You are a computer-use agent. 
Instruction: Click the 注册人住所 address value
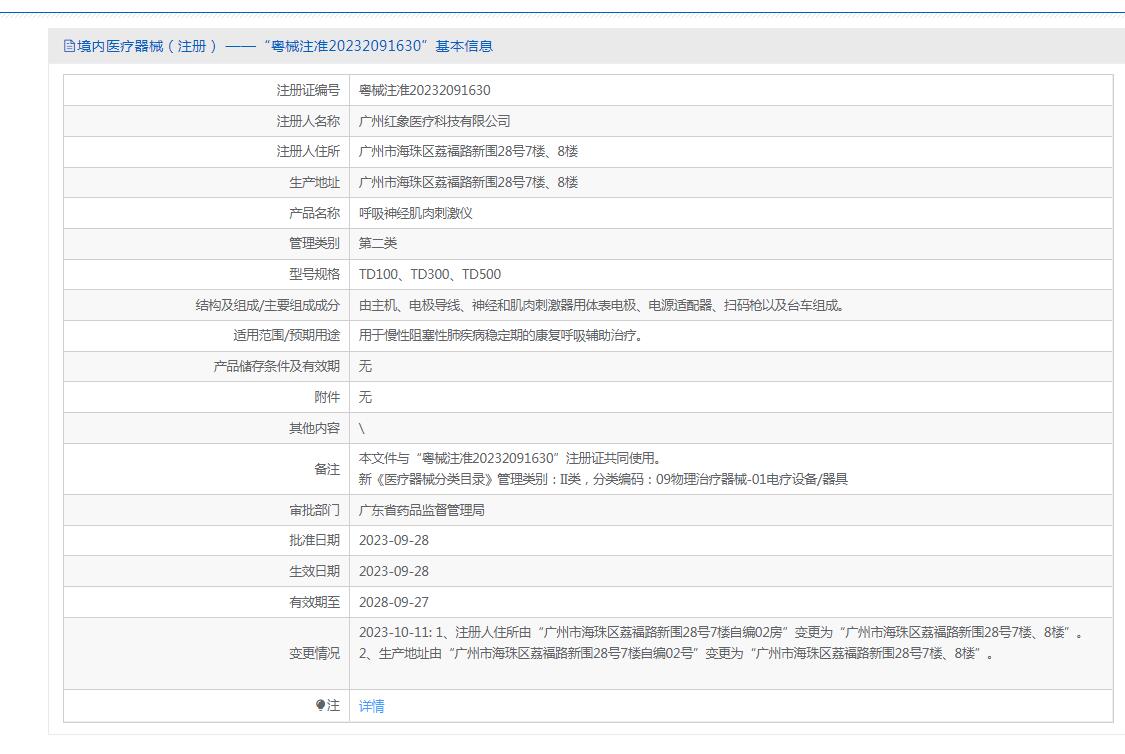(x=468, y=151)
